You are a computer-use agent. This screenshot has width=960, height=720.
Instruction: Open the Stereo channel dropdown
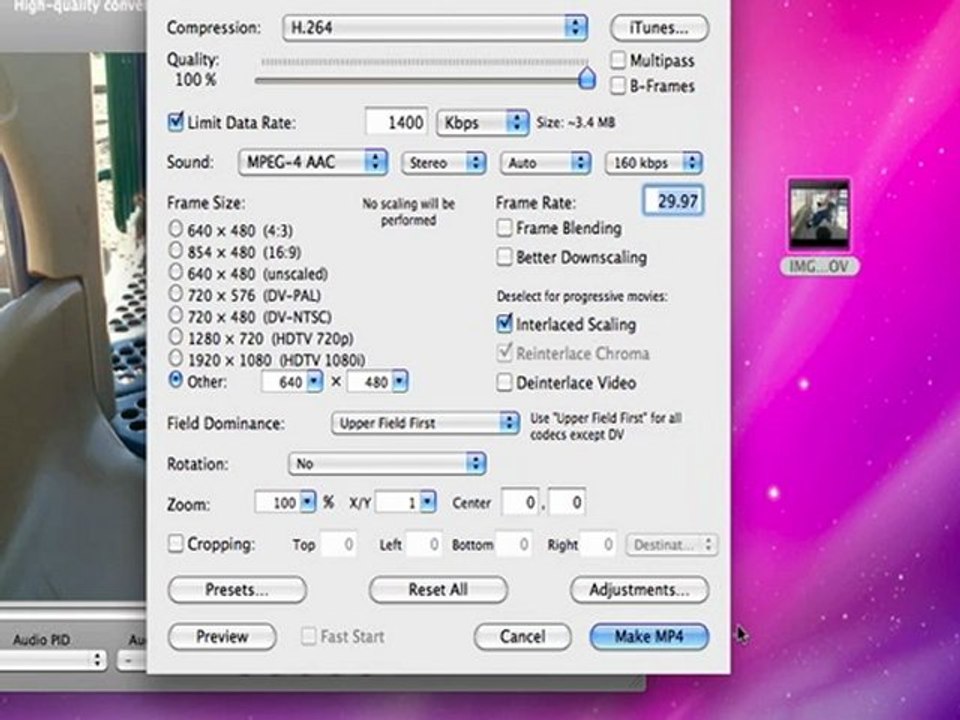click(x=443, y=163)
